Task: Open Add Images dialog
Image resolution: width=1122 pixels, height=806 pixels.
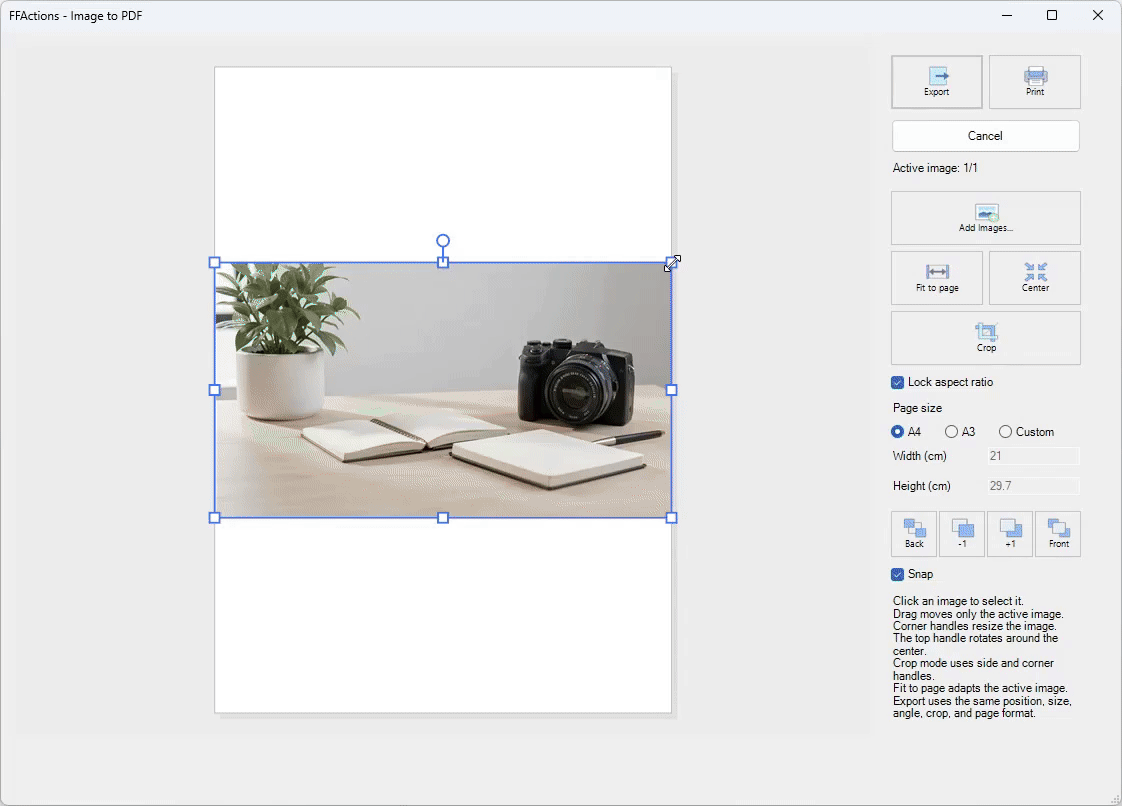Action: point(985,218)
